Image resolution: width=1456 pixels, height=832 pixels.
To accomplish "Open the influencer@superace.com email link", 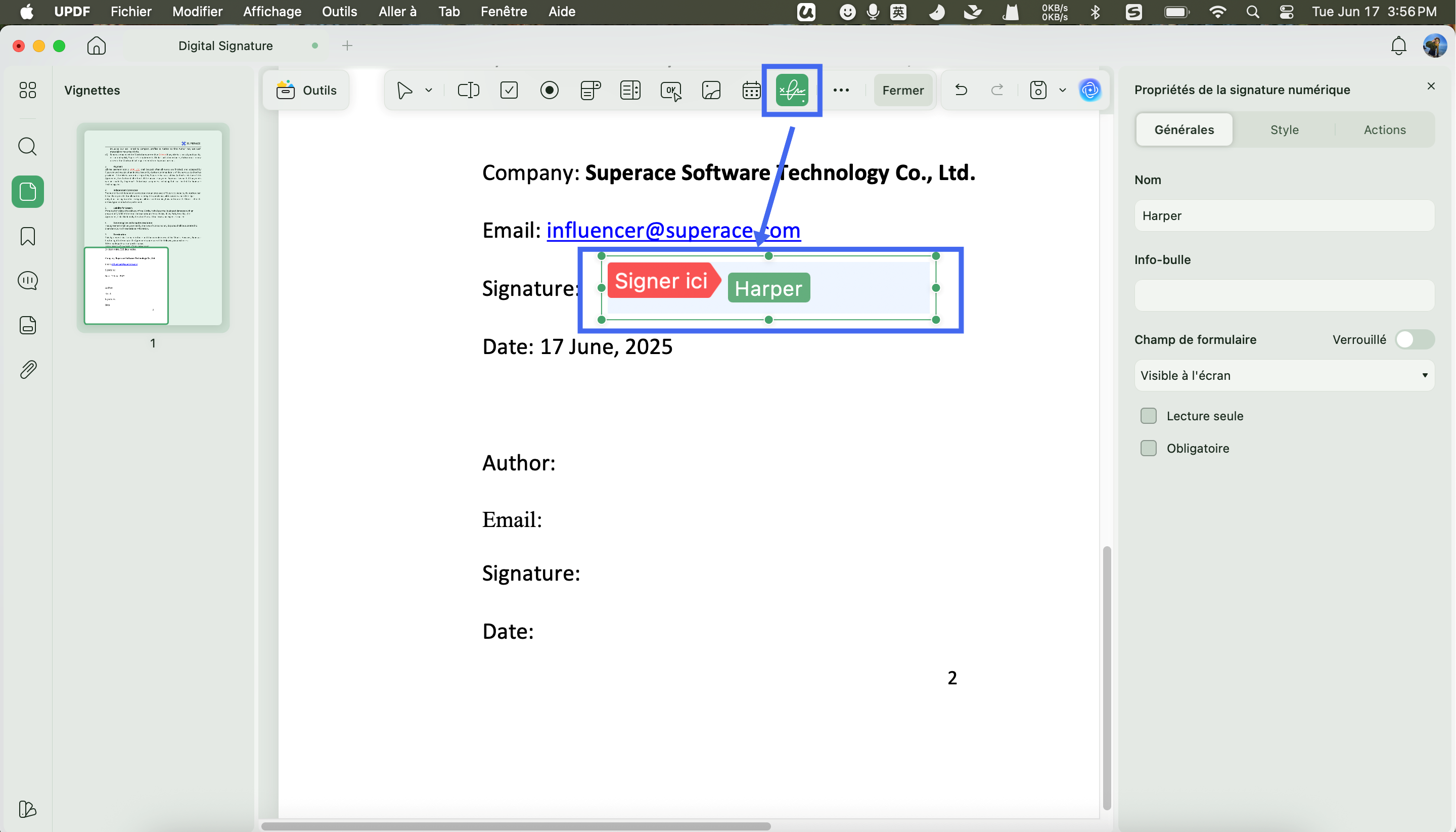I will click(673, 230).
